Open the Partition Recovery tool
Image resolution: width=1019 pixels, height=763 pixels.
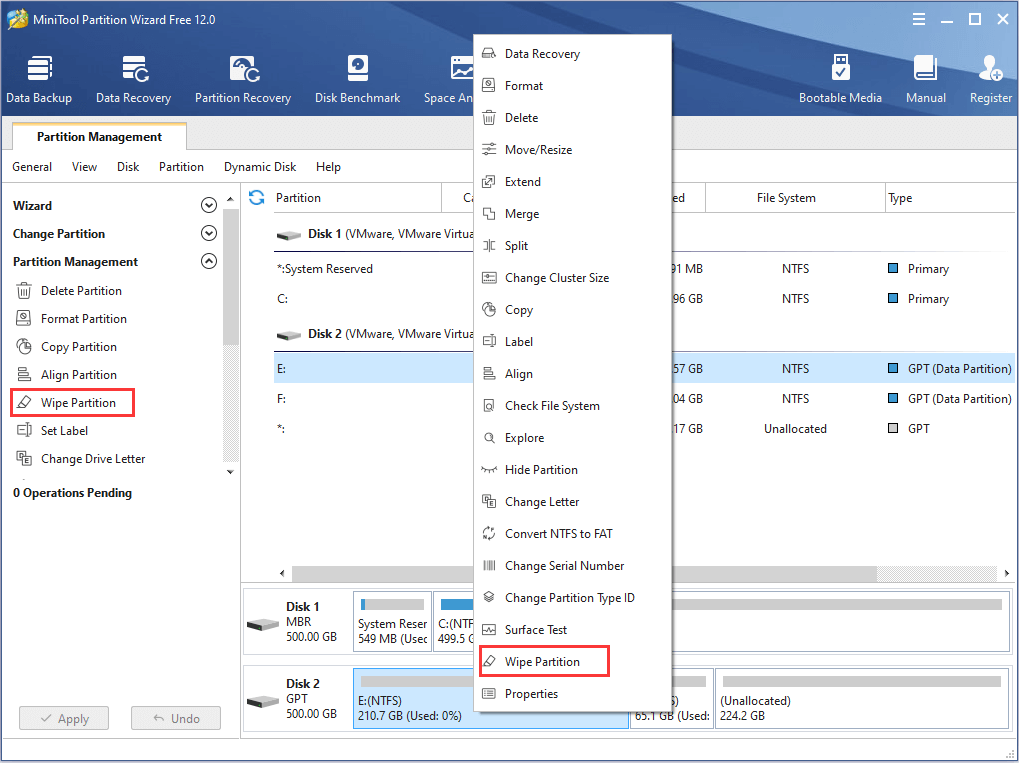coord(243,79)
